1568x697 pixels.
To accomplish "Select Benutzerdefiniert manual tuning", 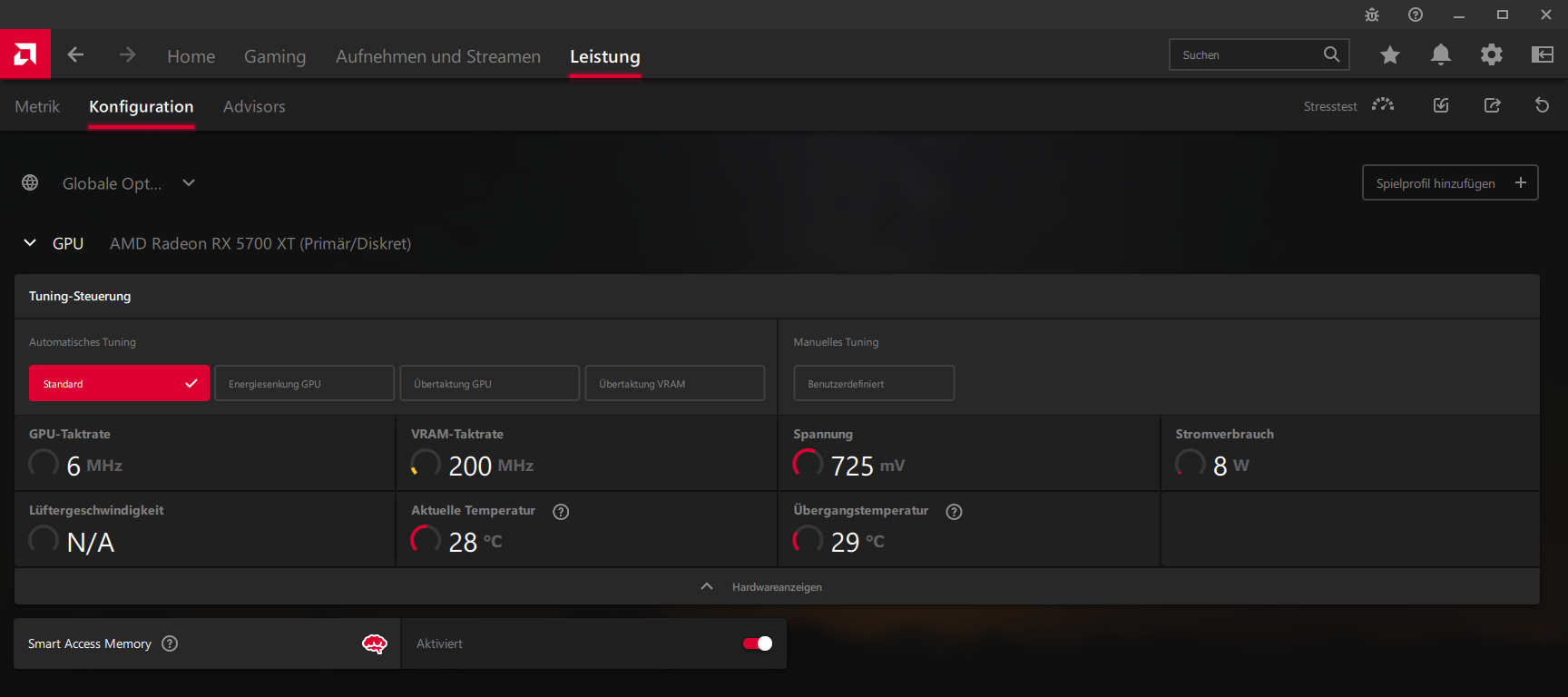I will pos(874,383).
